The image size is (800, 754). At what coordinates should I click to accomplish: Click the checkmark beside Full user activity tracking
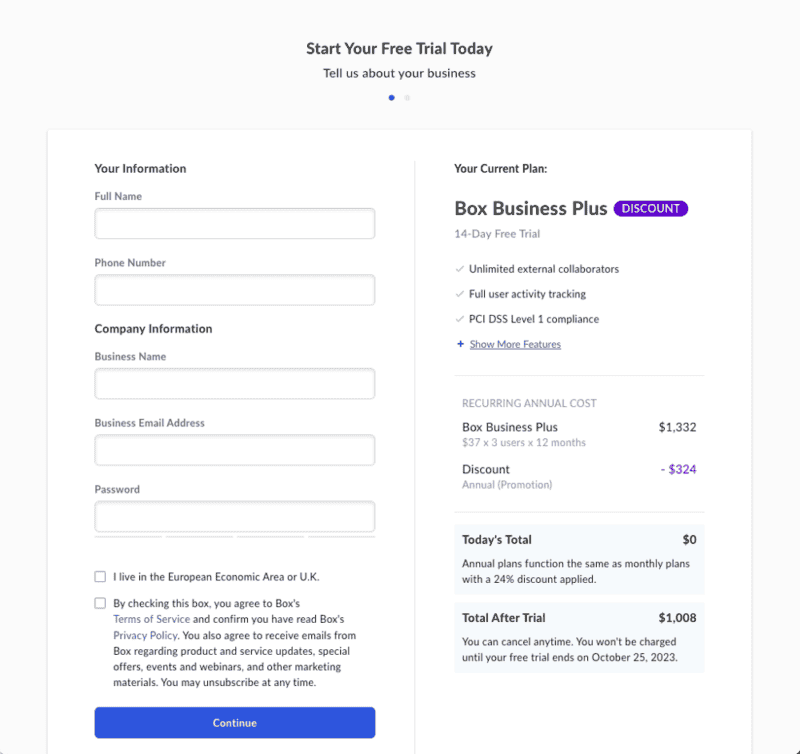click(x=458, y=294)
